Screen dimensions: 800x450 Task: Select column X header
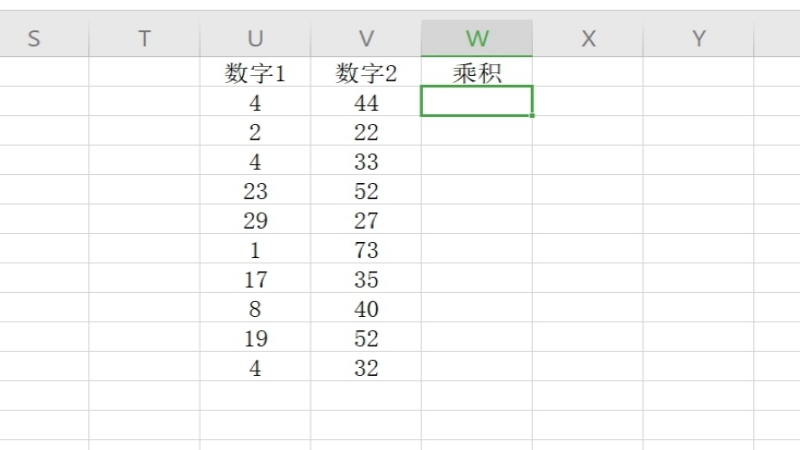click(588, 38)
